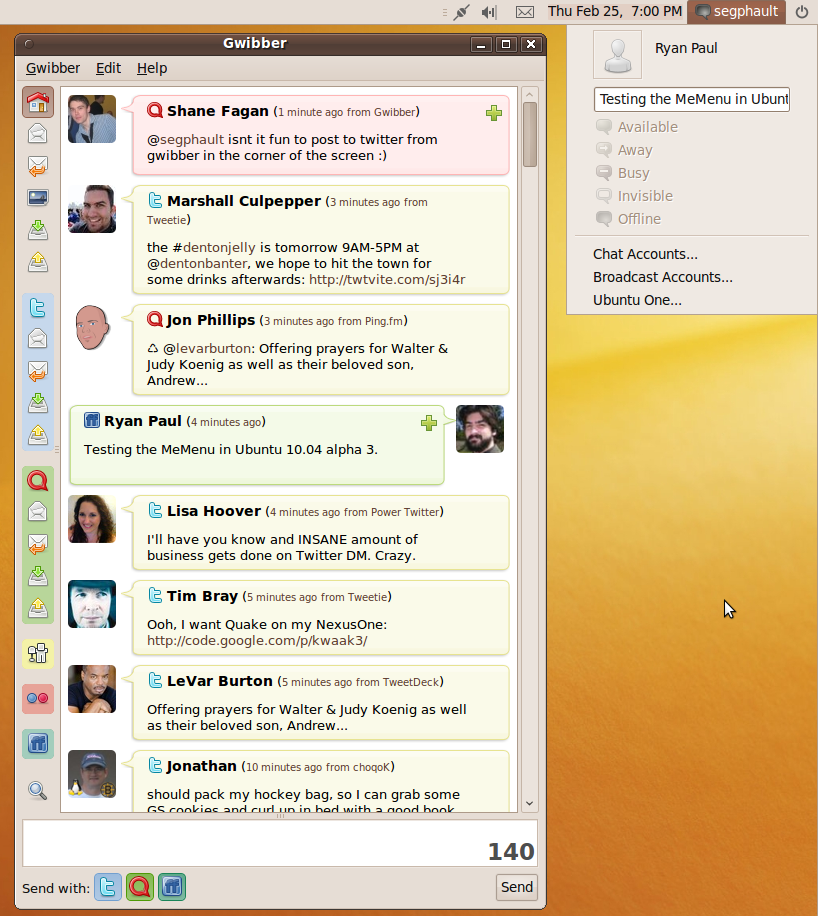The height and width of the screenshot is (916, 818).
Task: Click Shane Fagan's avatar picture
Action: pyautogui.click(x=92, y=119)
